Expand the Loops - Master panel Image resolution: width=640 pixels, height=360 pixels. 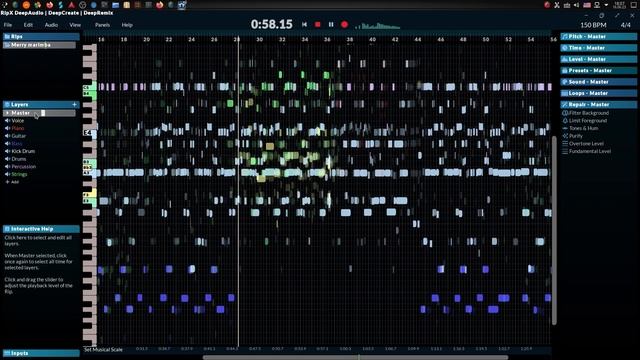point(598,93)
